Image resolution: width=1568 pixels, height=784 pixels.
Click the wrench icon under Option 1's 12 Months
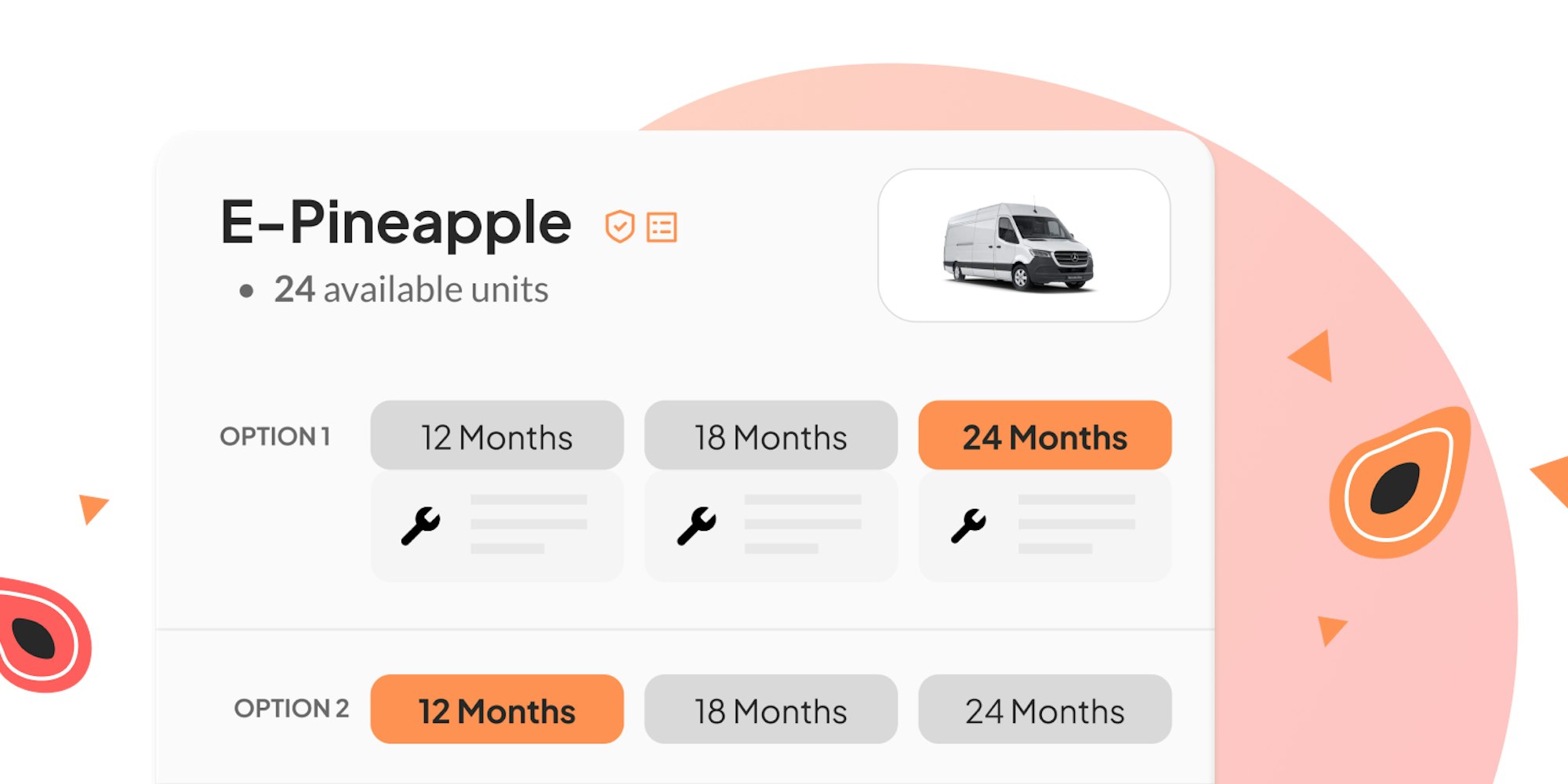pyautogui.click(x=420, y=525)
